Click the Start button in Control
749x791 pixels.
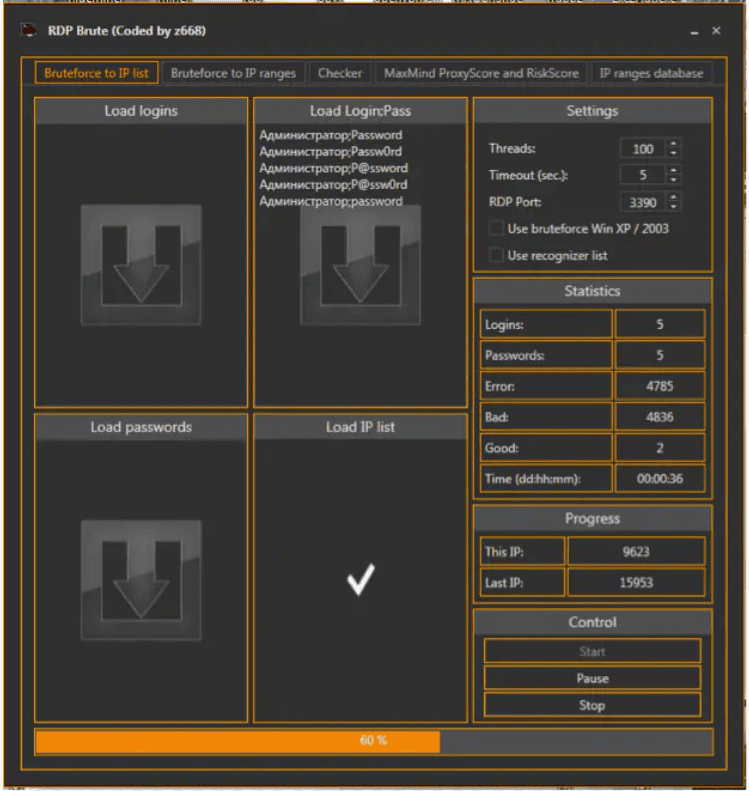(x=592, y=651)
